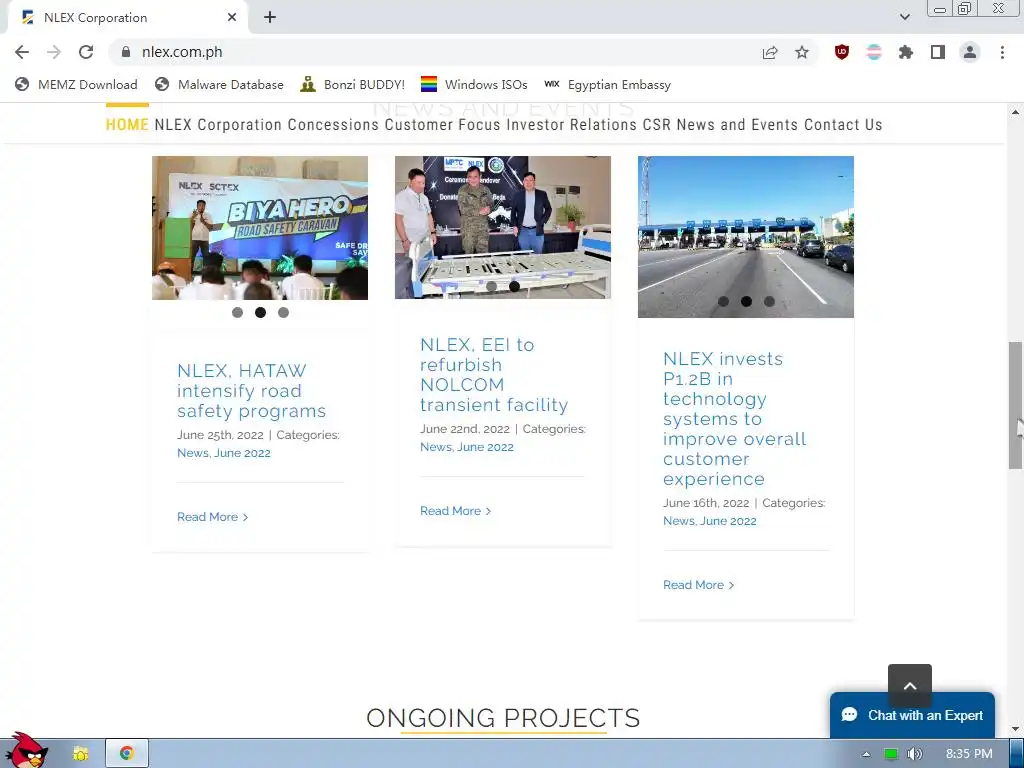Select third dot under BIYAHERO image

click(283, 313)
